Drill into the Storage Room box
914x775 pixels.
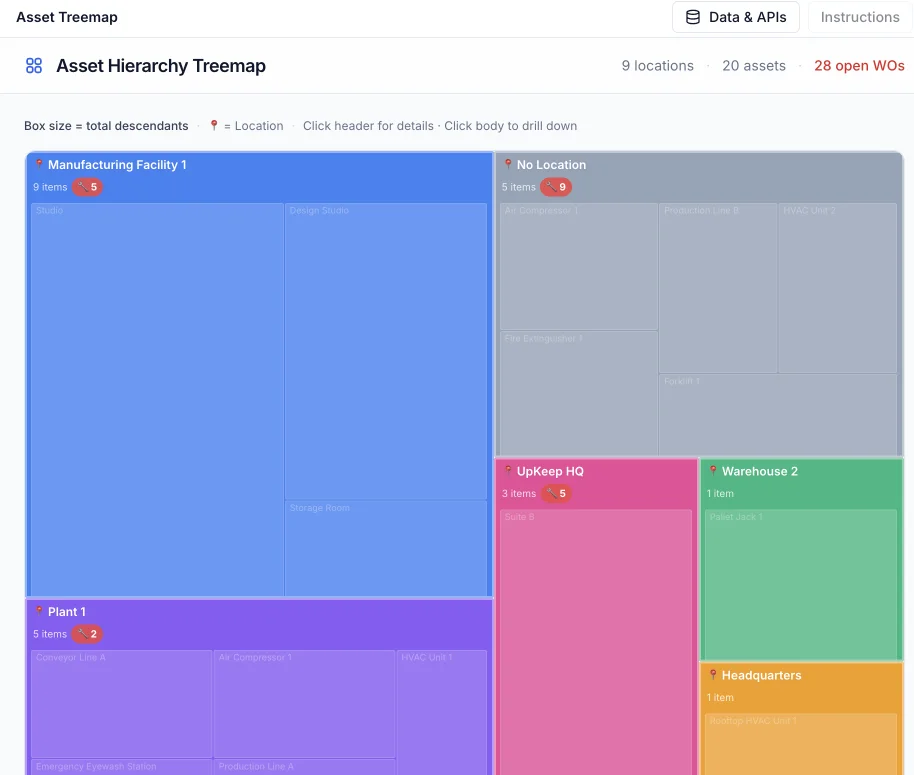[x=385, y=548]
